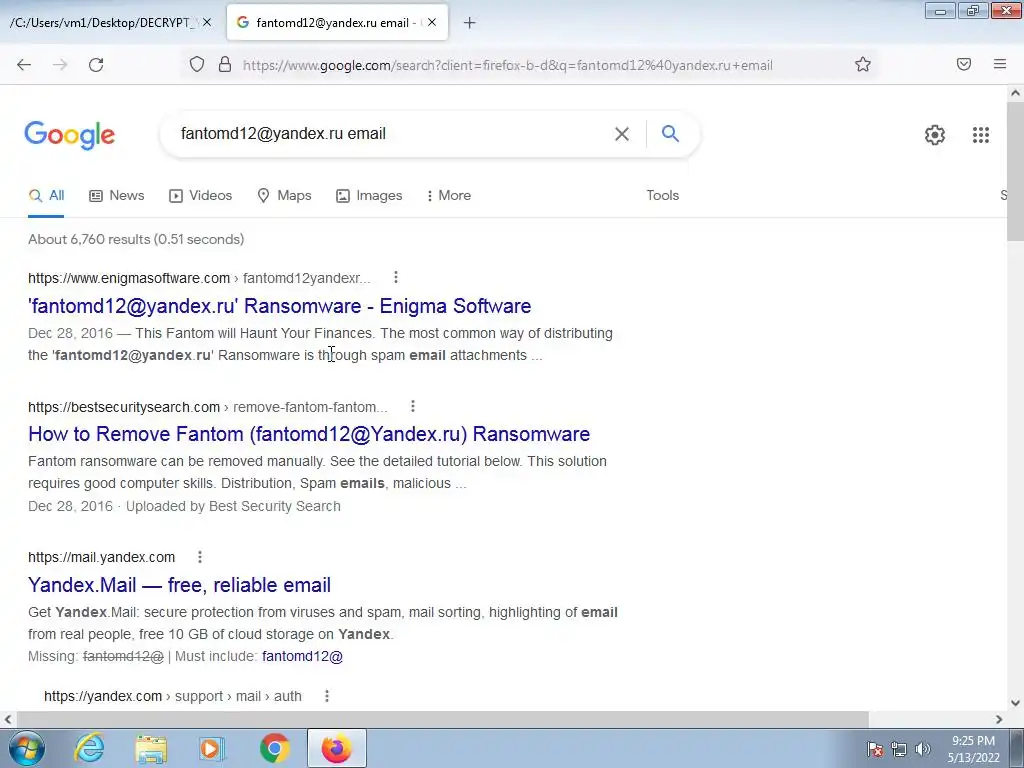Bookmark this page with the star
This screenshot has height=768, width=1024.
point(863,65)
